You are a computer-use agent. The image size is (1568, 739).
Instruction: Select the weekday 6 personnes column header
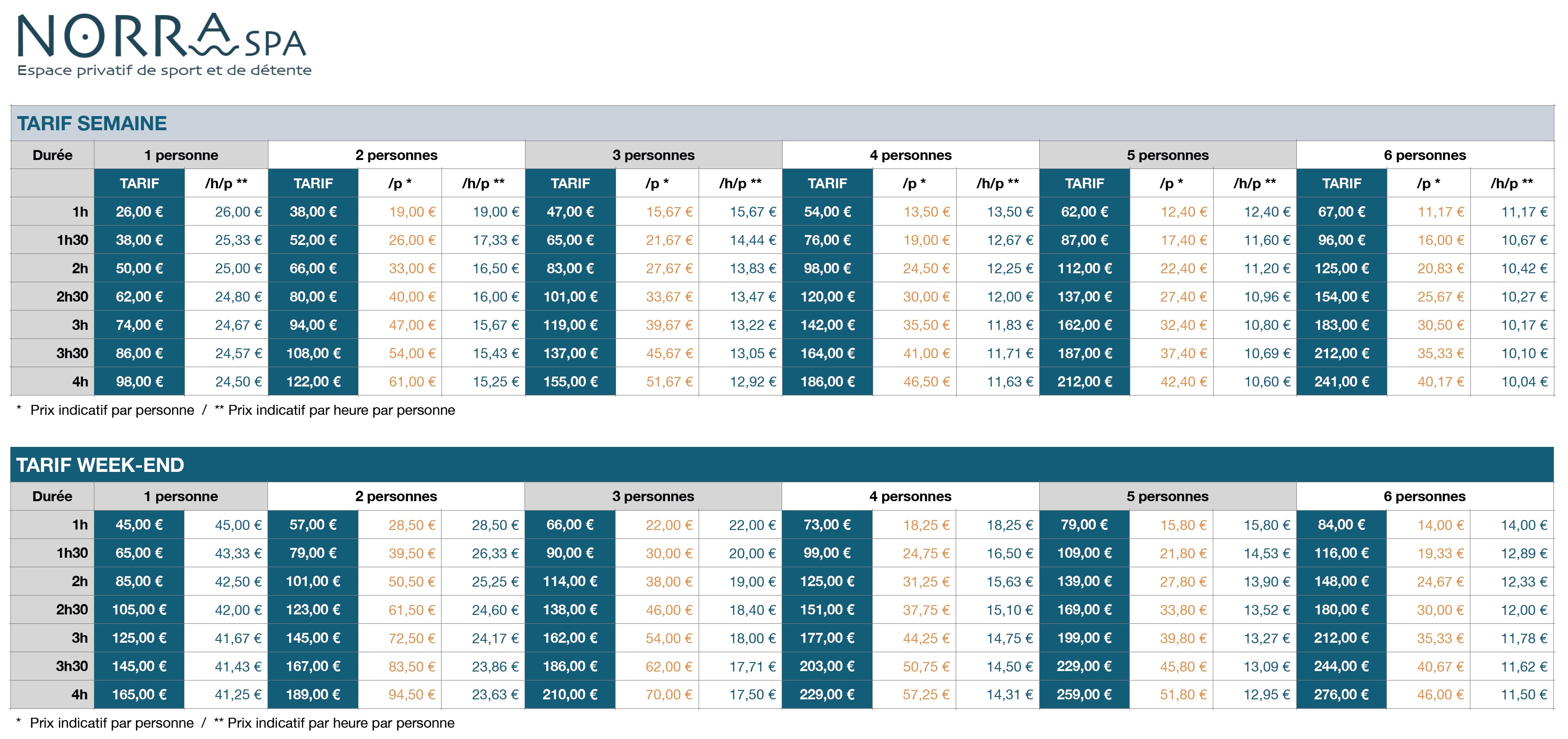tap(1424, 155)
